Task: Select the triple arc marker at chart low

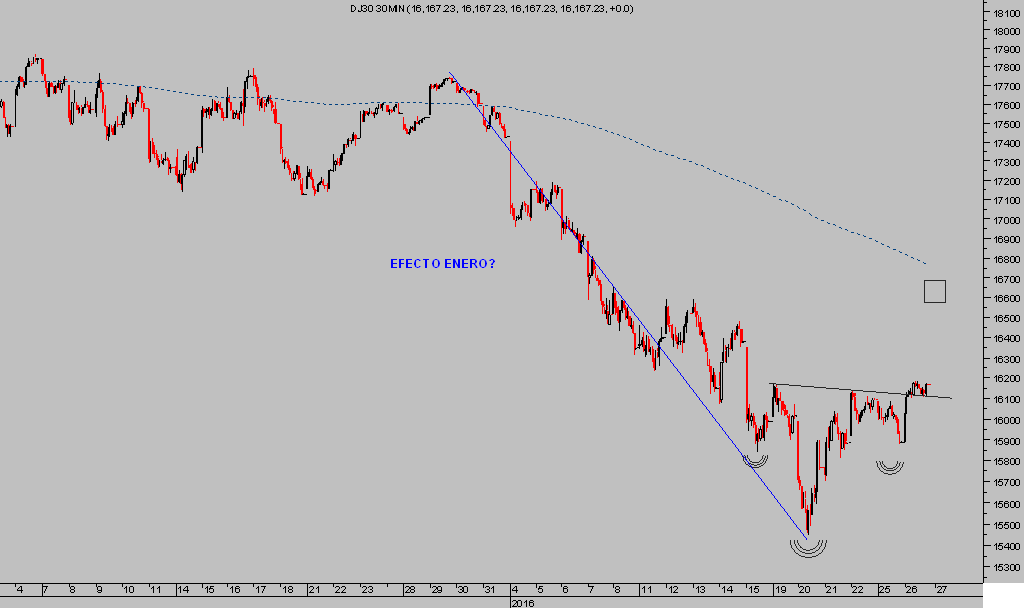Action: (808, 547)
